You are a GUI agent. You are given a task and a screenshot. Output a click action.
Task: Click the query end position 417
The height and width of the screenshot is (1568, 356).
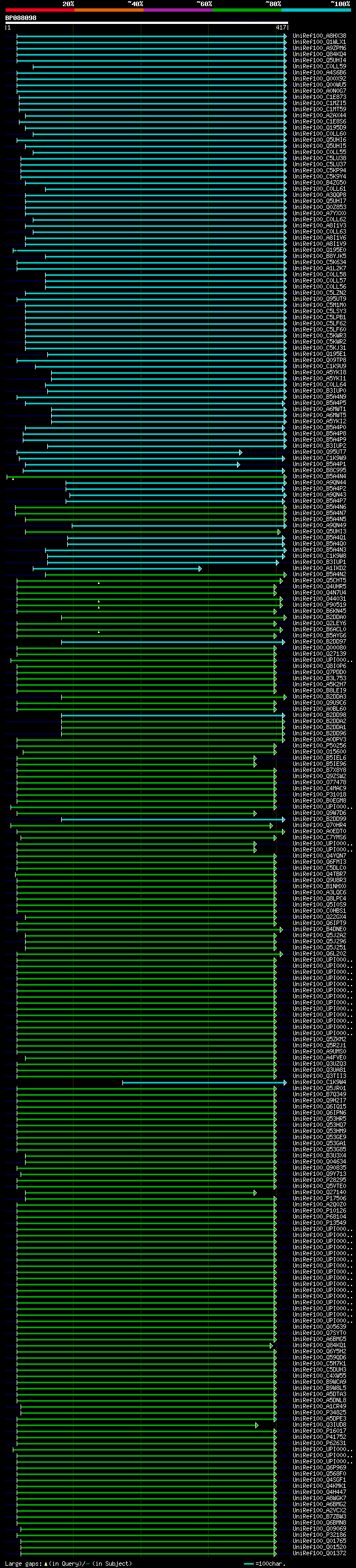[280, 27]
